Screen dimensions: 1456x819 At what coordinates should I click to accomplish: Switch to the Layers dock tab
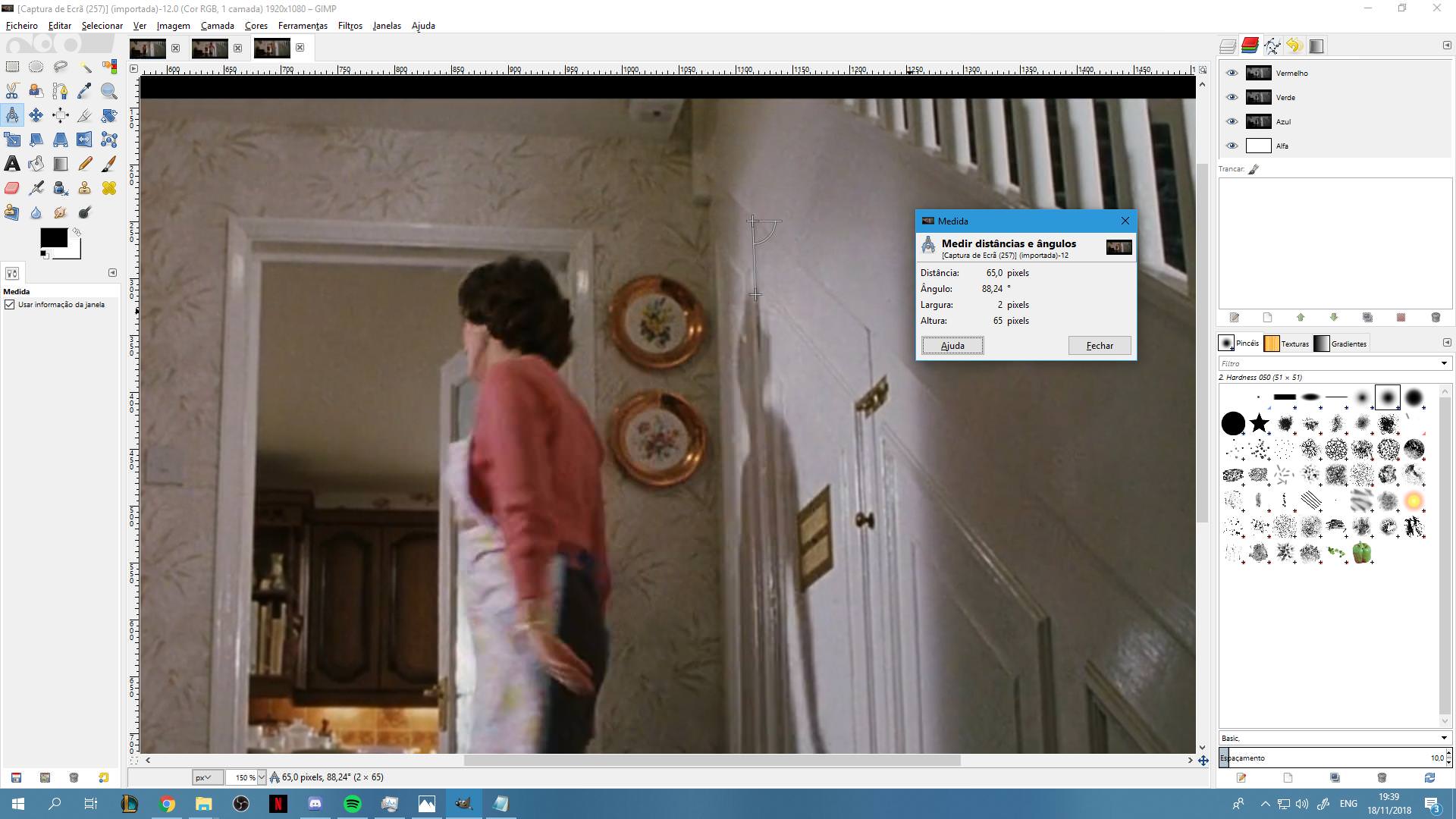[x=1228, y=46]
